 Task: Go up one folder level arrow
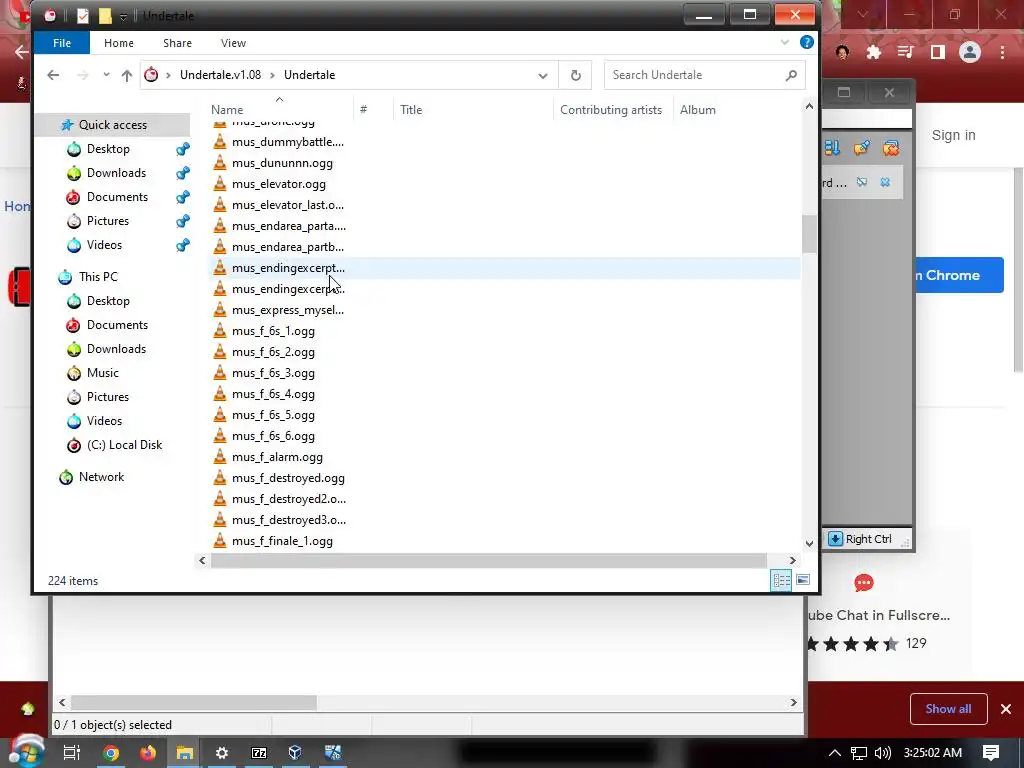pyautogui.click(x=127, y=75)
